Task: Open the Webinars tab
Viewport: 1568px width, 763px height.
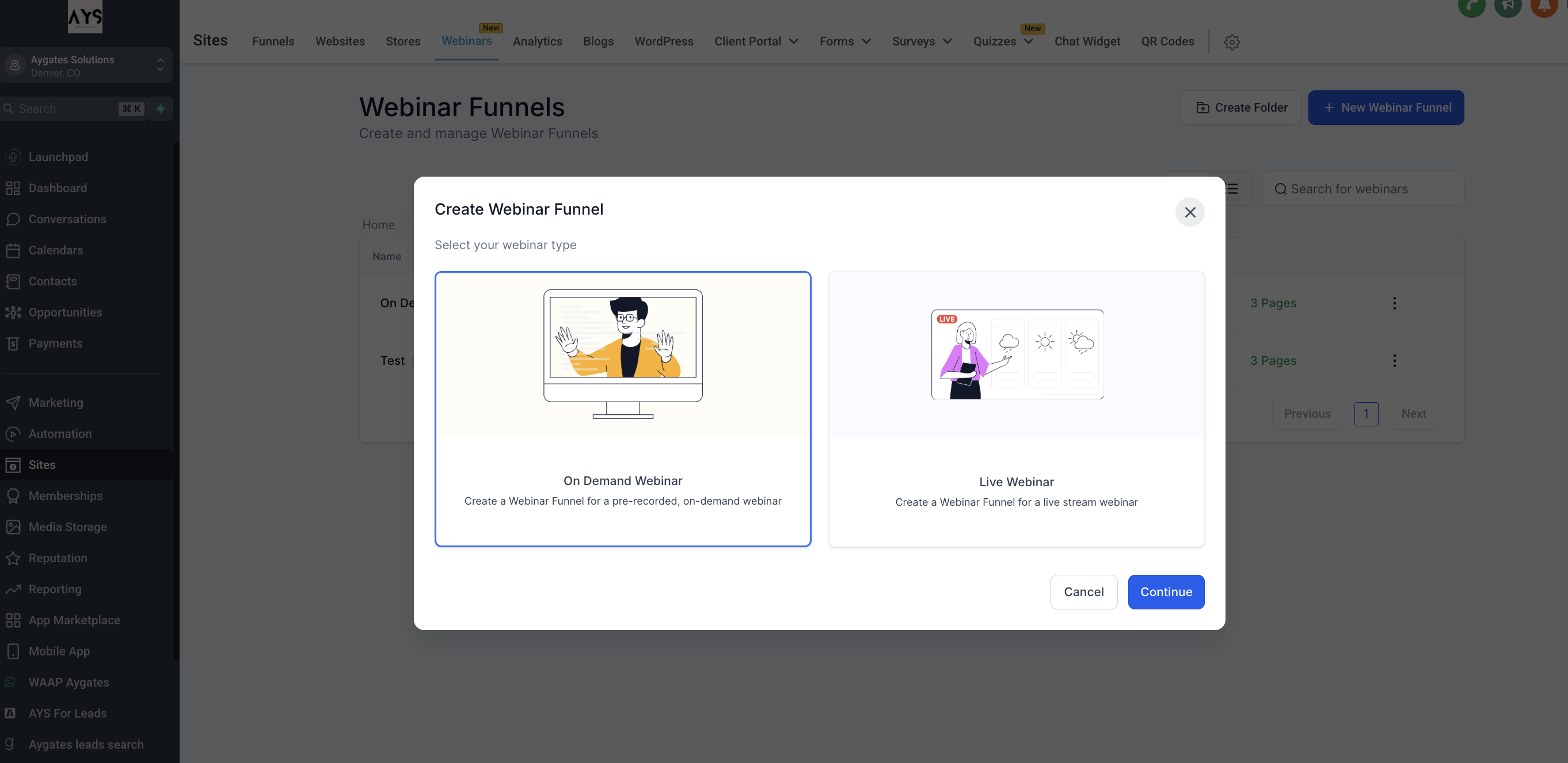Action: [x=467, y=41]
